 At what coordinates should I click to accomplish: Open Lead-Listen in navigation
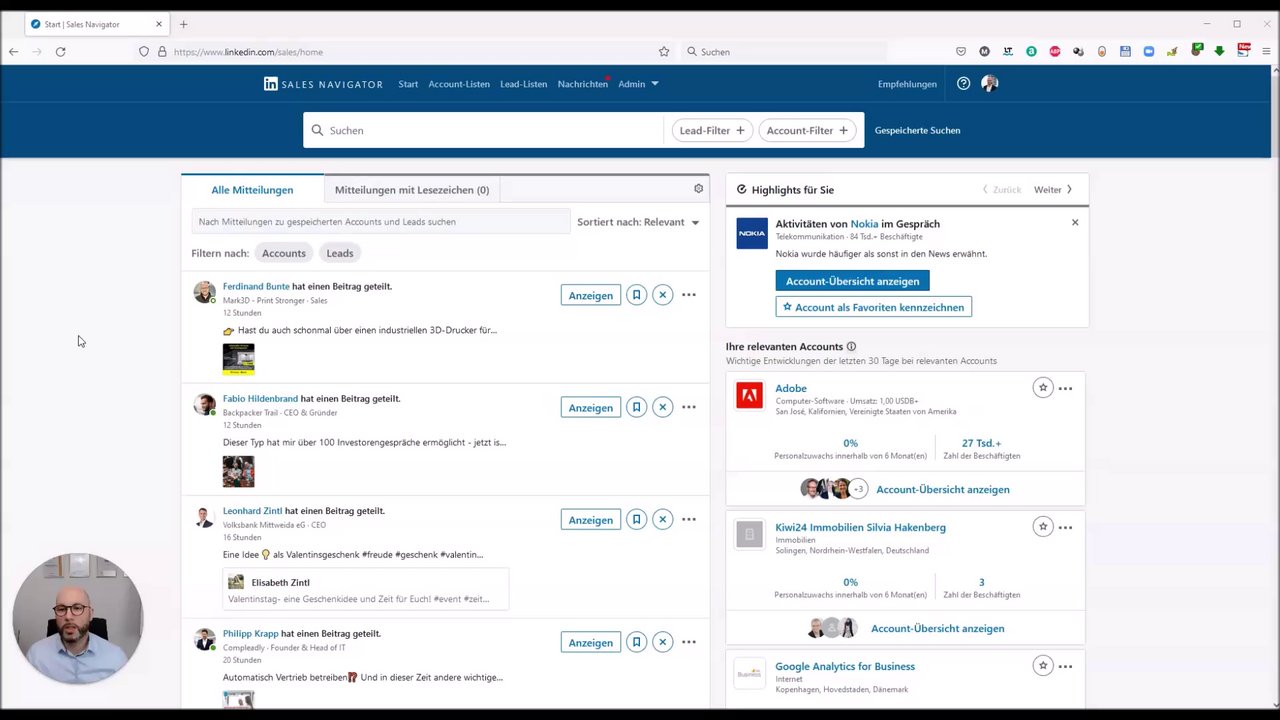point(524,84)
